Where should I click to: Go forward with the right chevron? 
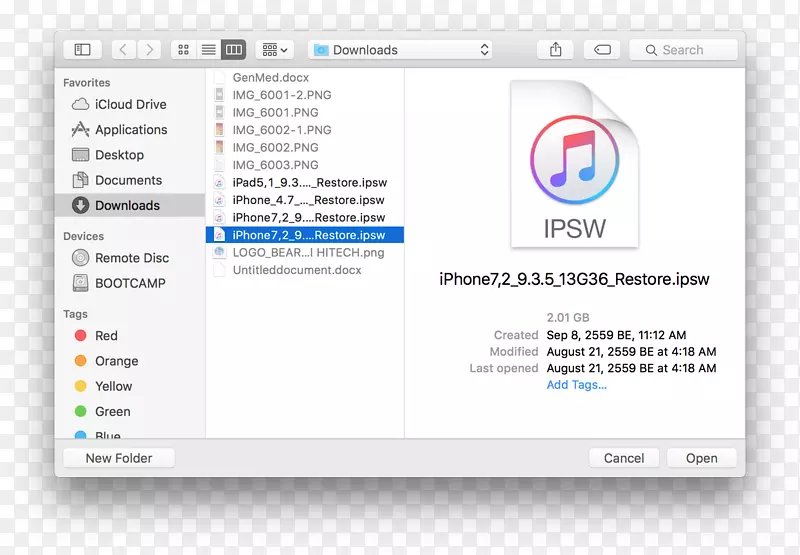pos(149,49)
